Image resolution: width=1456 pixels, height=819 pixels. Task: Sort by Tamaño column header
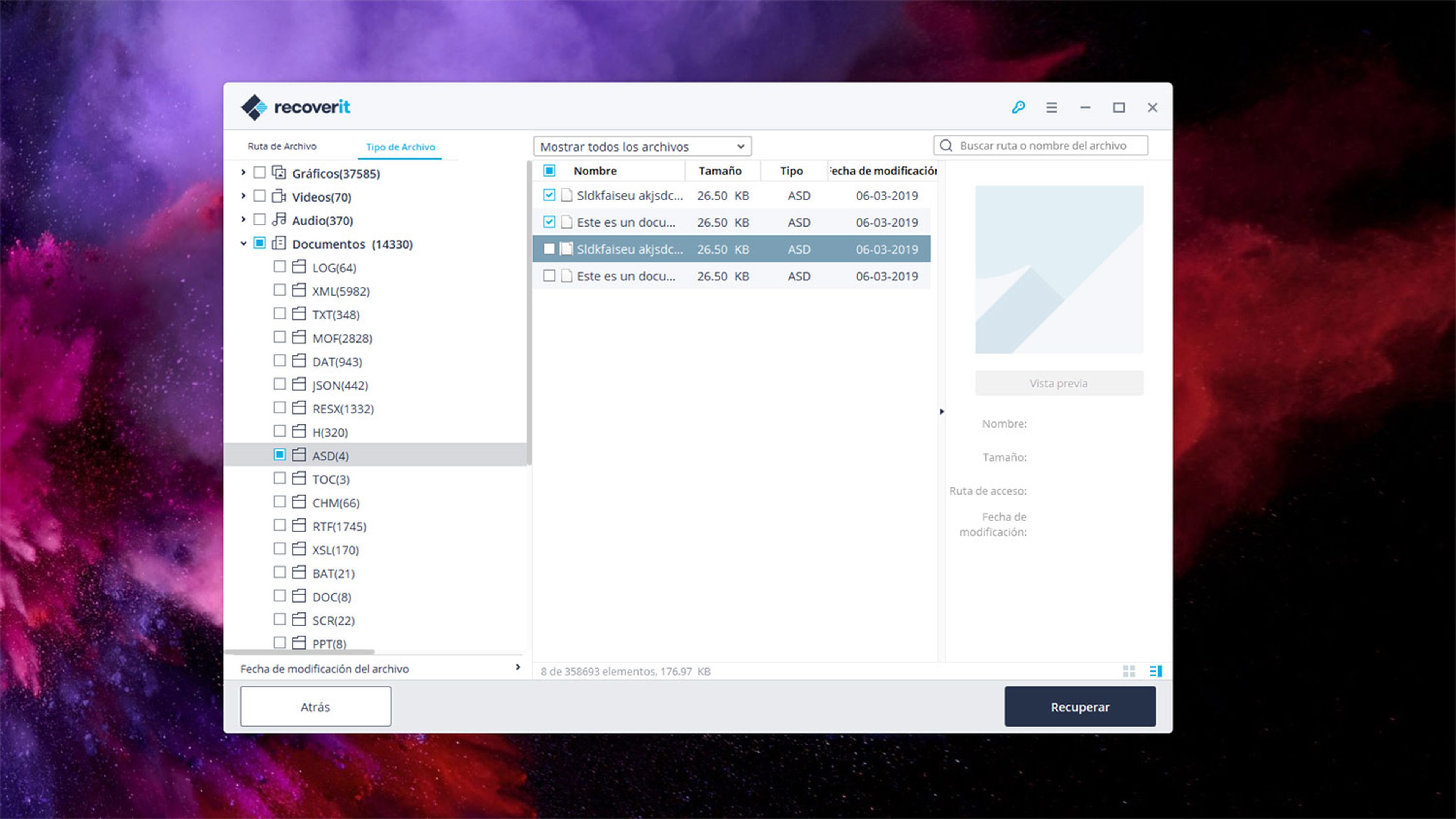coord(720,171)
